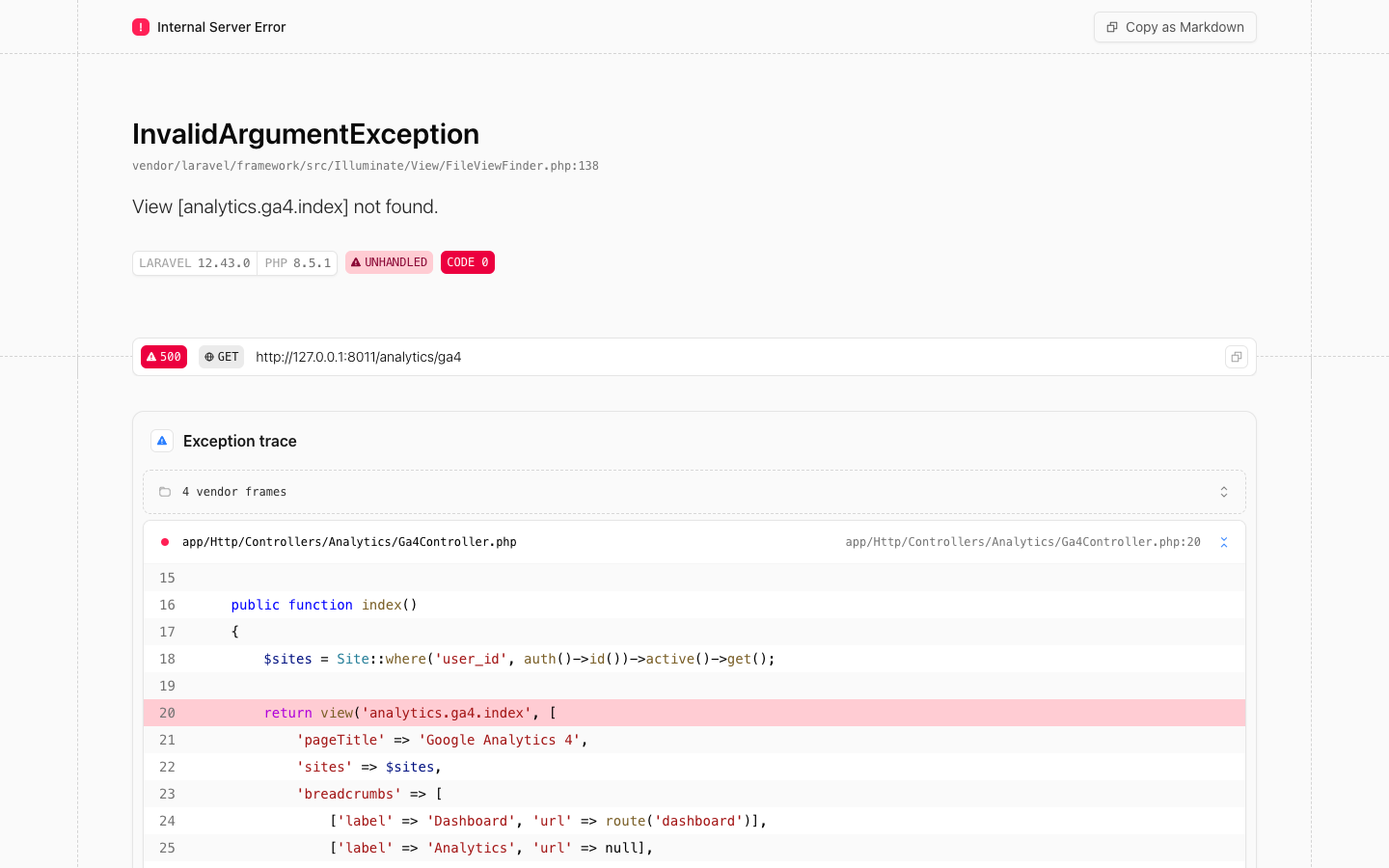Click the PHP 8.5.1 version label
The height and width of the screenshot is (868, 1389).
point(297,262)
